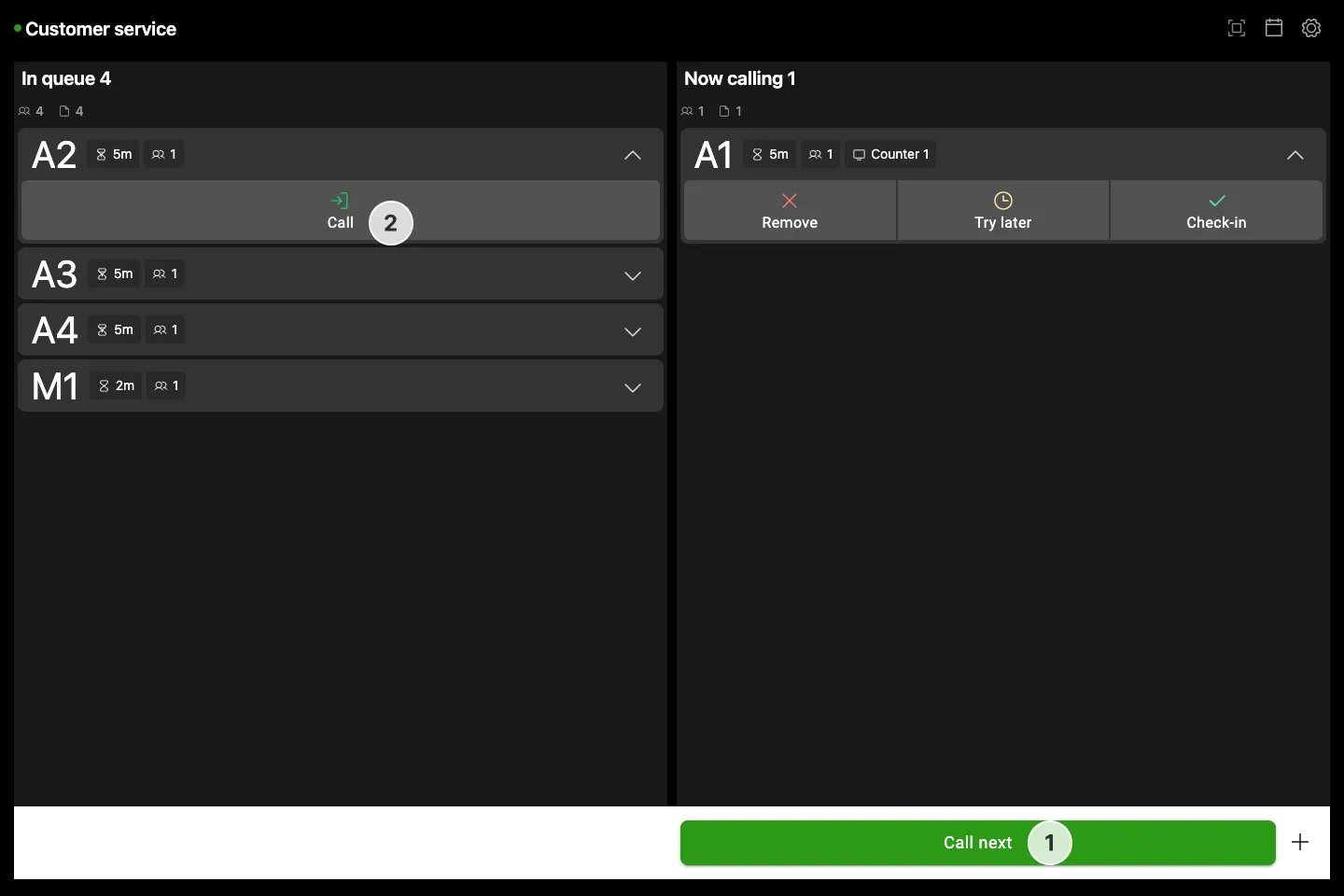Open the fullscreen mode icon
This screenshot has width=1344, height=896.
tap(1237, 28)
